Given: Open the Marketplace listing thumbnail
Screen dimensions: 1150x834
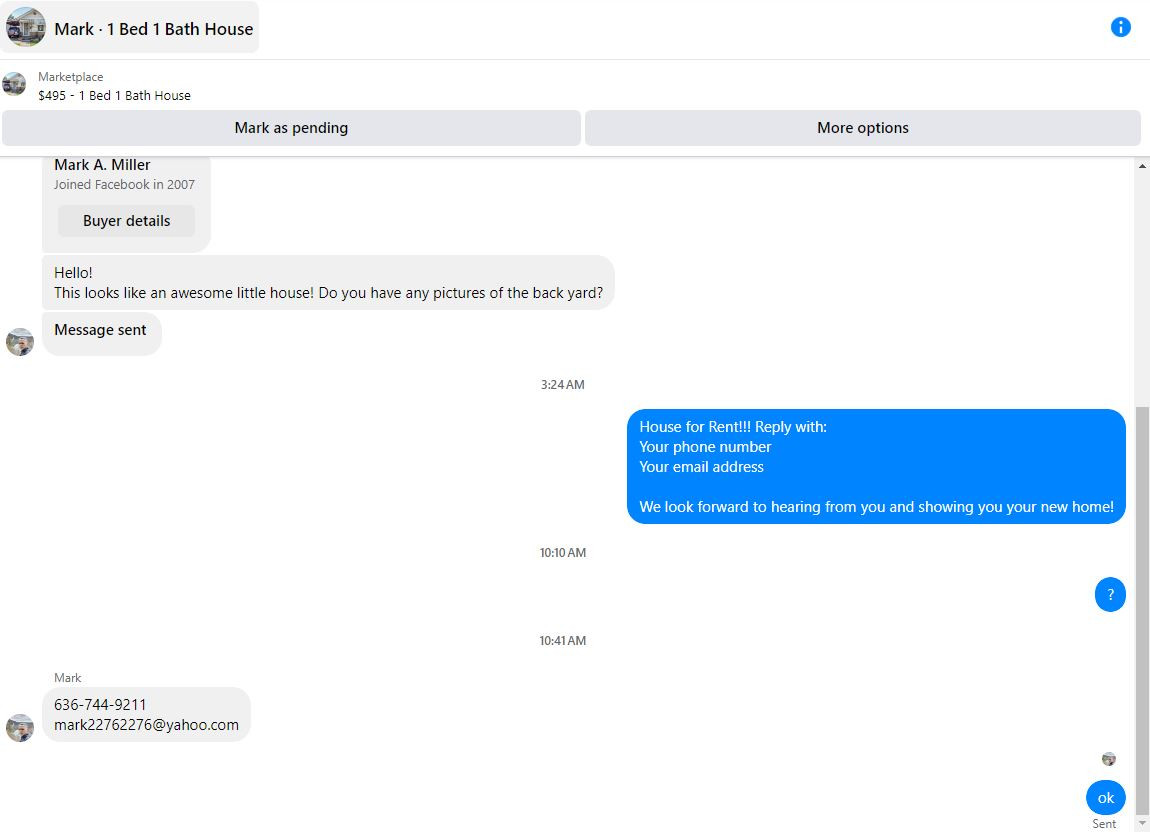Looking at the screenshot, I should point(14,84).
